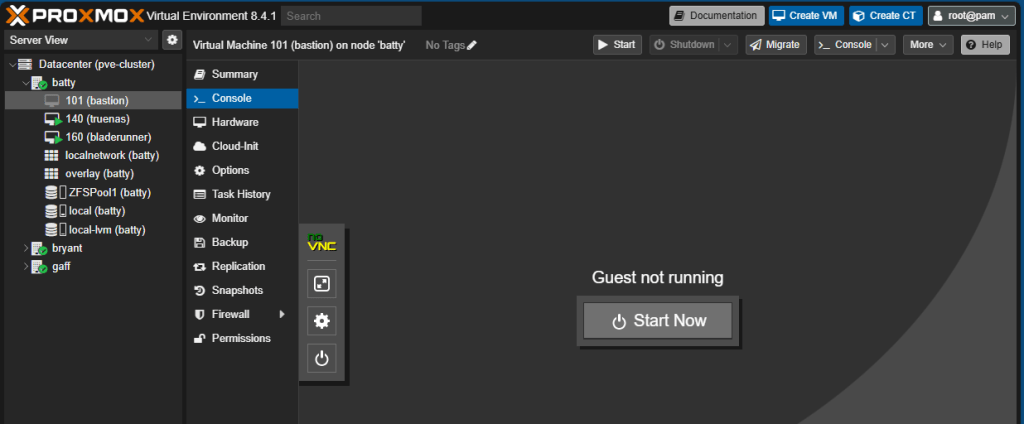Toggle noVNC fullscreen icon

click(321, 284)
